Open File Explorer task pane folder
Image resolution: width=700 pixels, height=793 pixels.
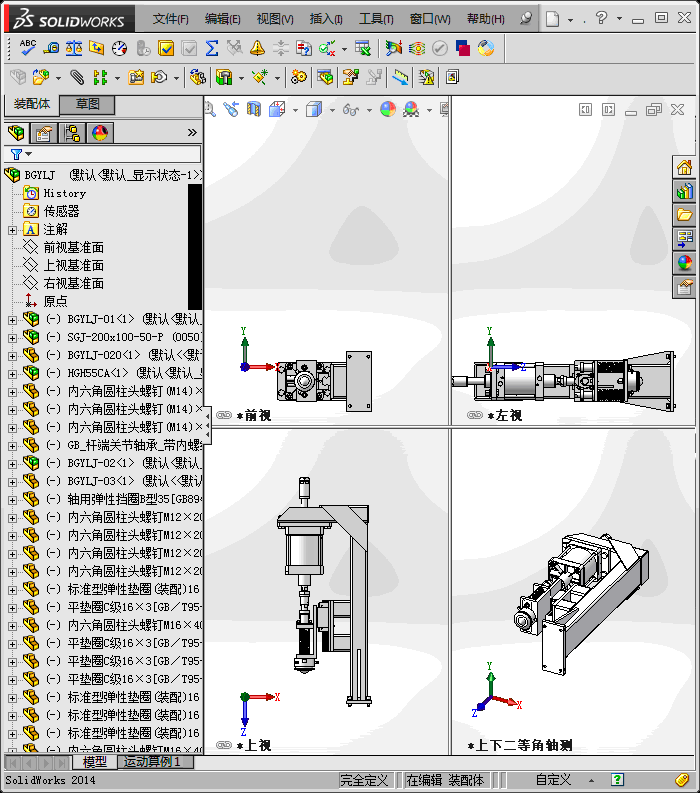tap(684, 215)
